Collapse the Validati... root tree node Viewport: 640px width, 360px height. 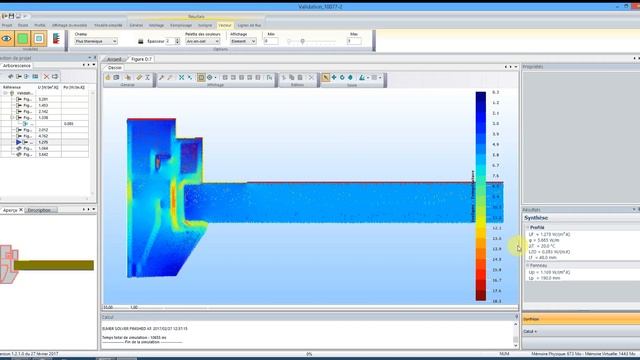pyautogui.click(x=5, y=93)
